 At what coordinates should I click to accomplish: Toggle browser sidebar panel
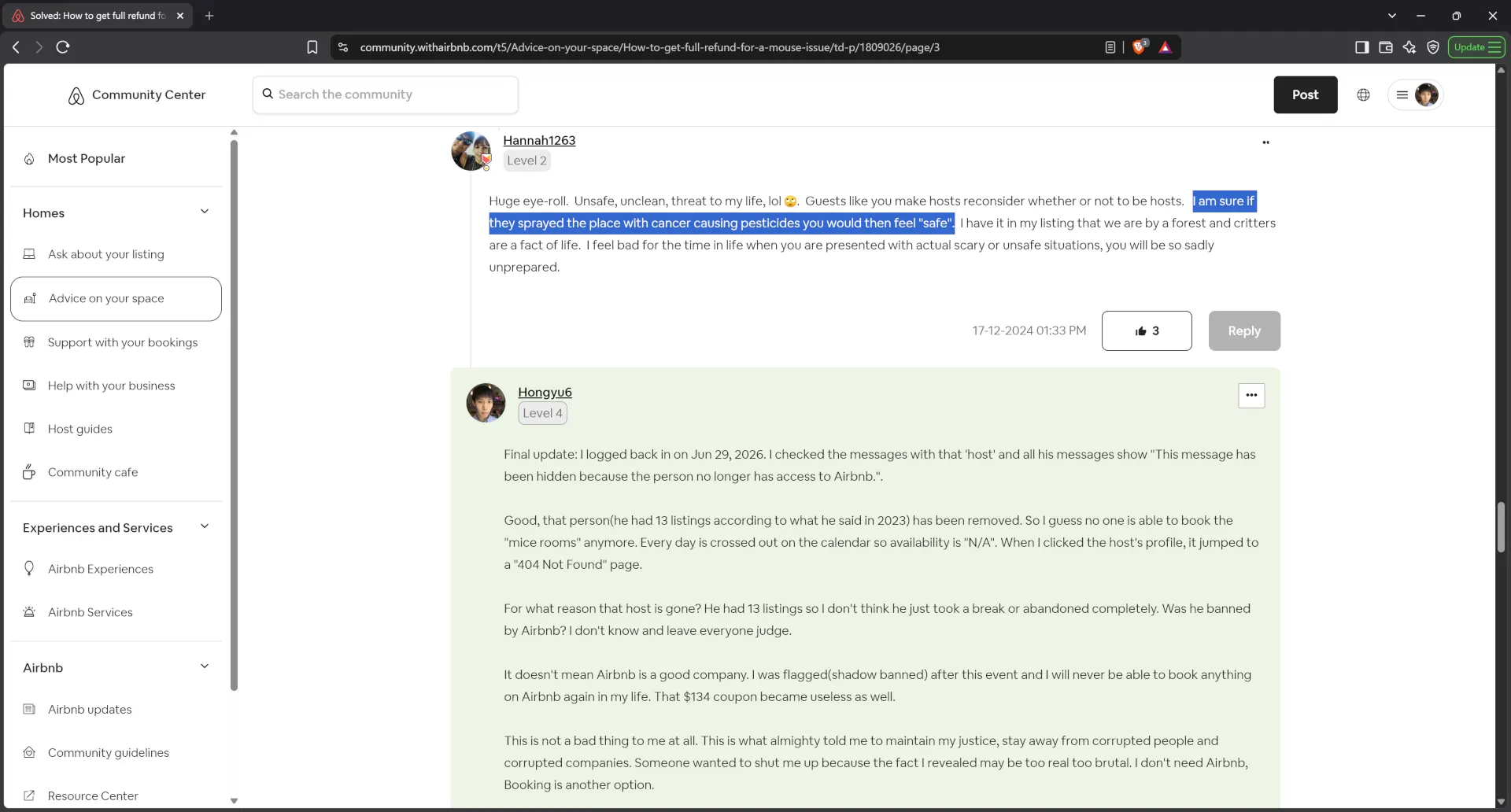coord(1361,47)
